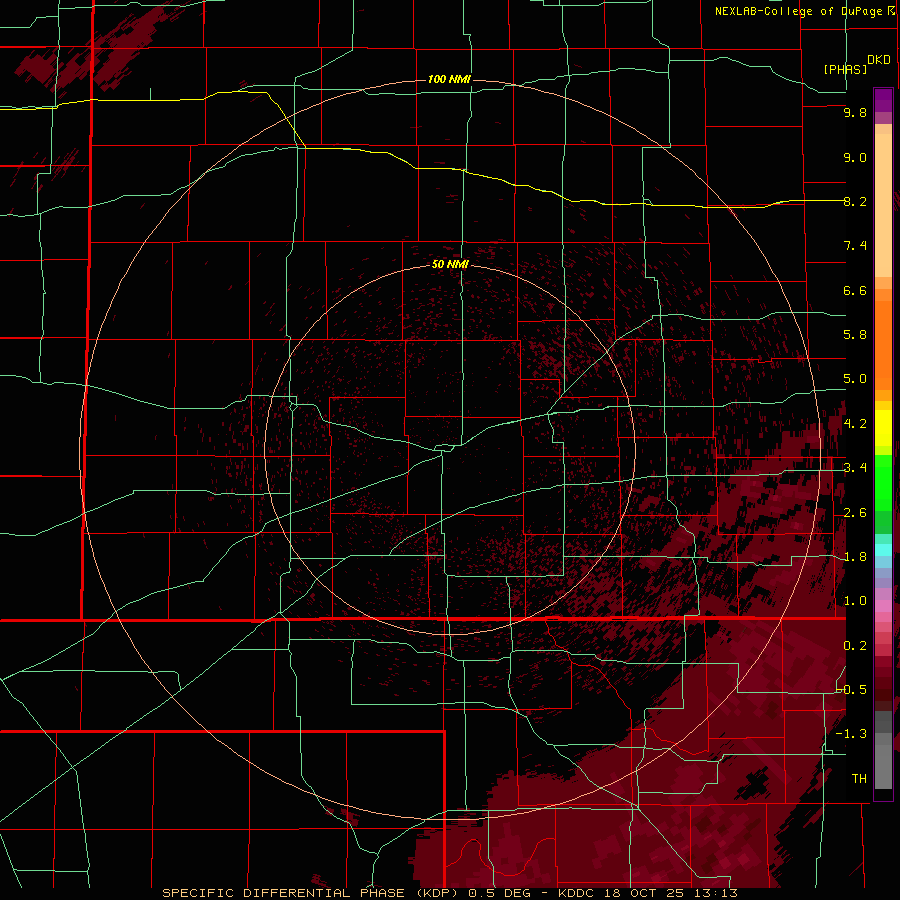The image size is (900, 900).
Task: Click the 5.8 value on the scale
Action: tap(855, 335)
